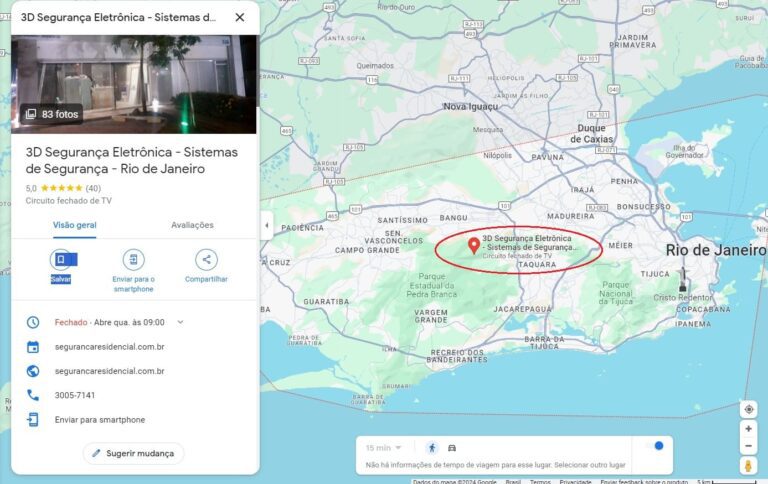Click the Salvar bookmark icon
This screenshot has width=768, height=484.
coord(61,260)
